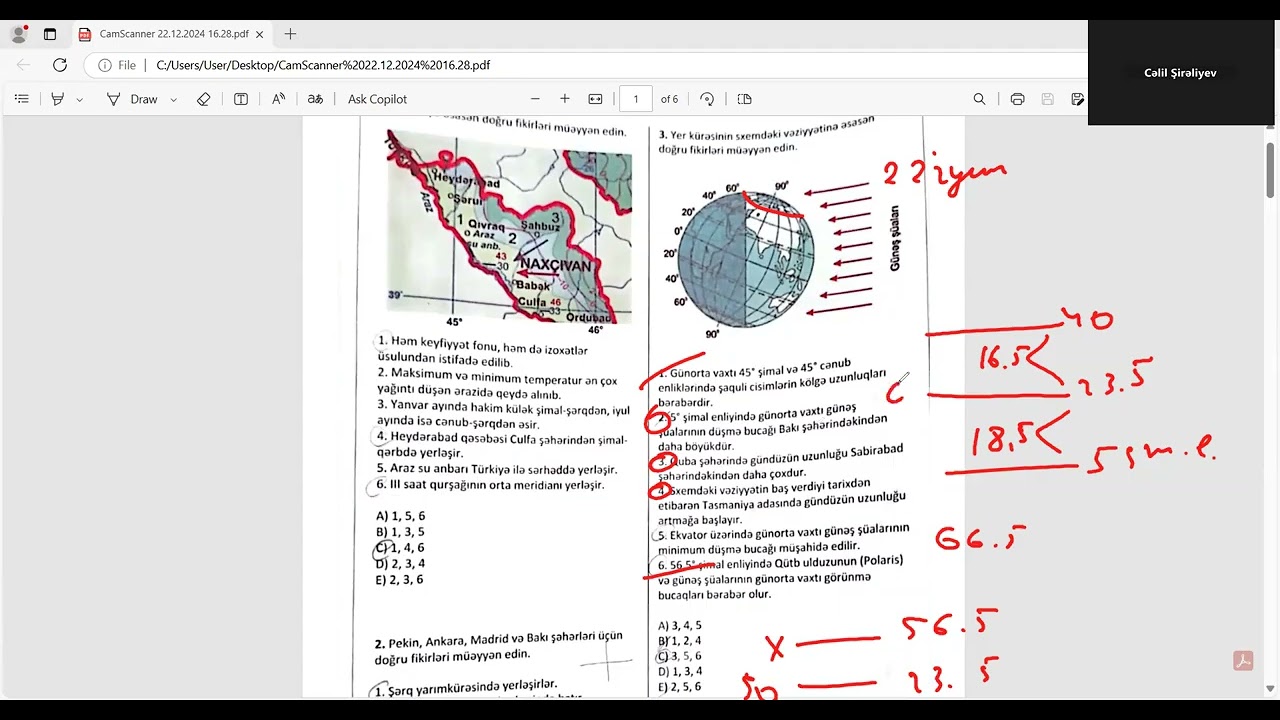Click the scroll up arrow of the scrollbar
The image size is (1280, 720).
(x=1270, y=126)
